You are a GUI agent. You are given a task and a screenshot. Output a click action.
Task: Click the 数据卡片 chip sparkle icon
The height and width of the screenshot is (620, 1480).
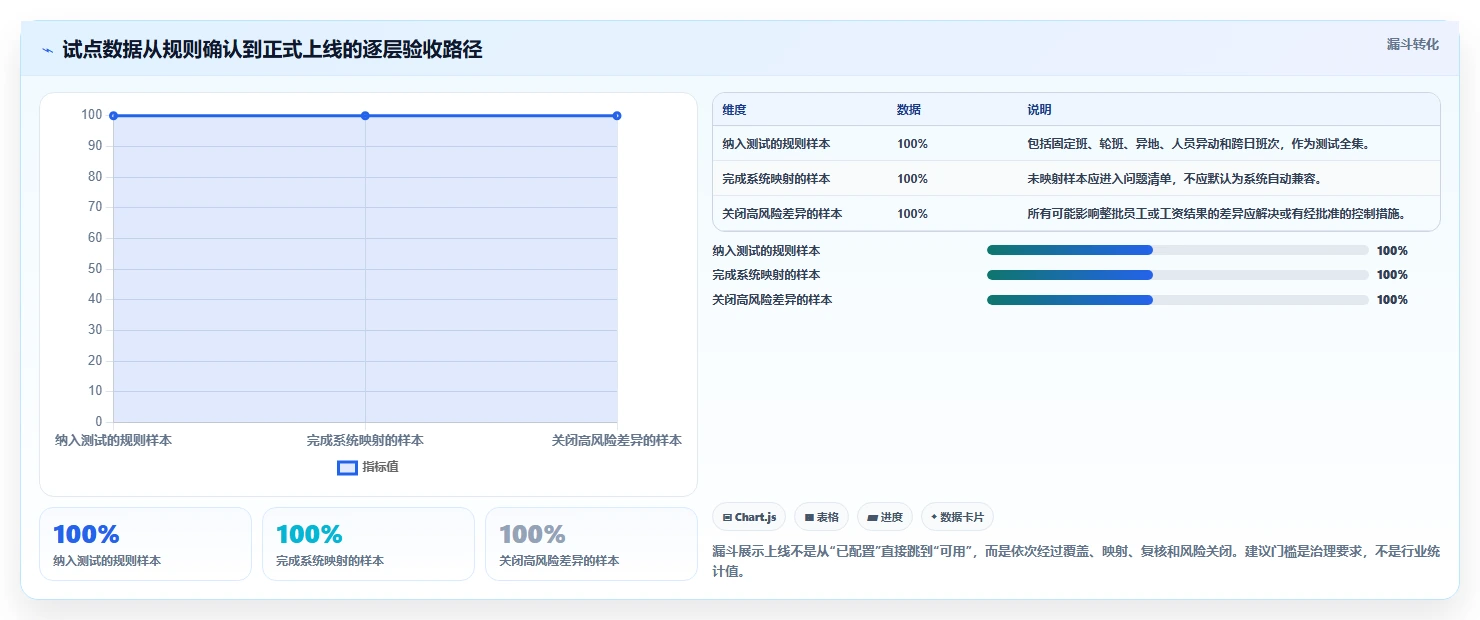click(x=934, y=517)
